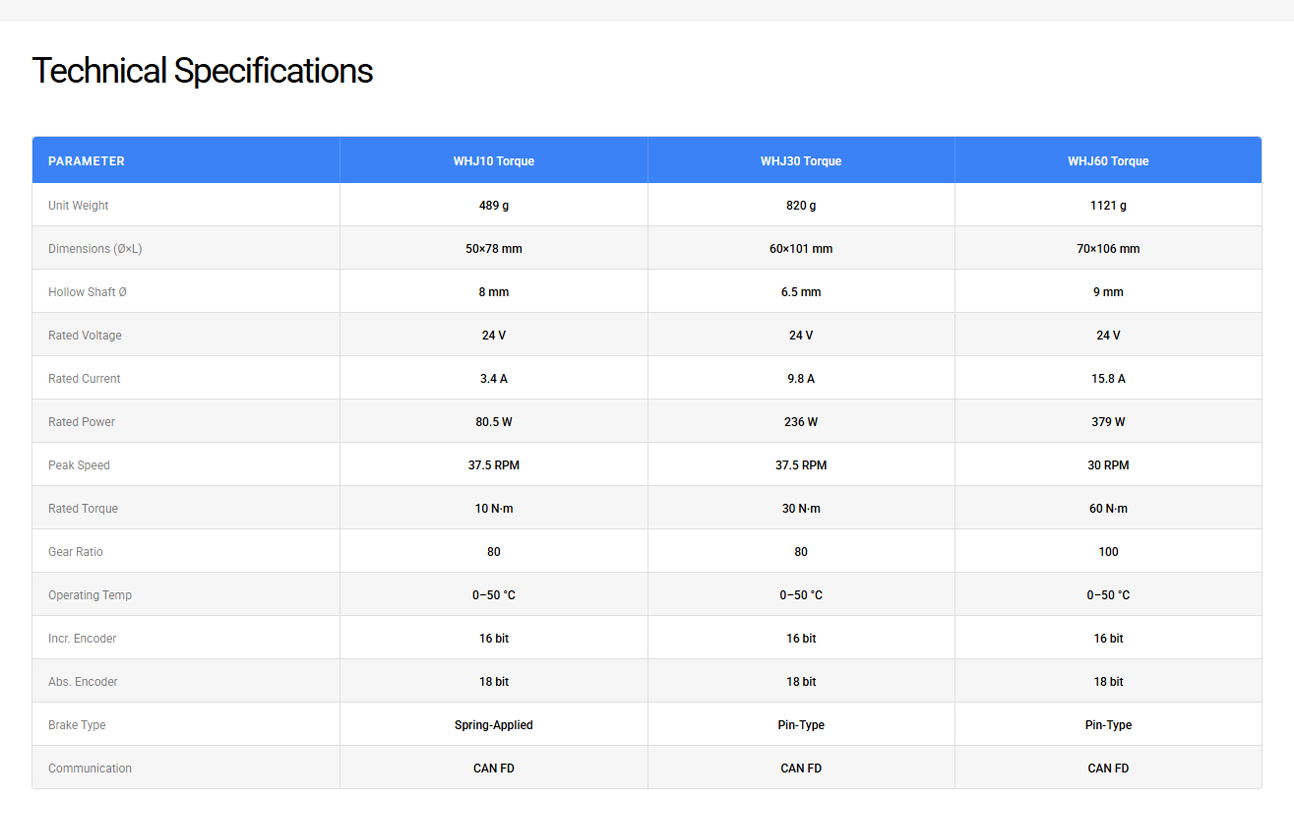Select the Rated Power row label

(x=82, y=422)
